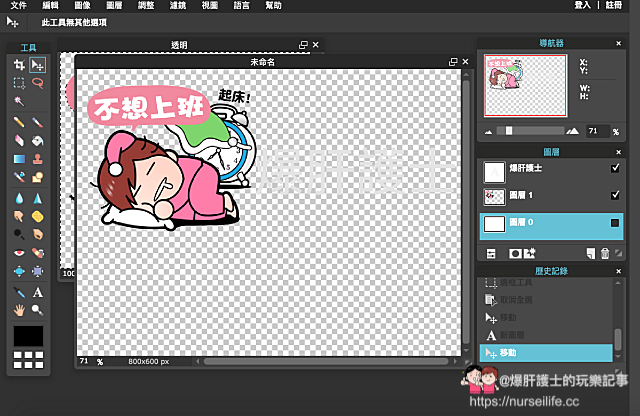
Task: Click the navigator preview thumbnail
Action: (x=525, y=85)
